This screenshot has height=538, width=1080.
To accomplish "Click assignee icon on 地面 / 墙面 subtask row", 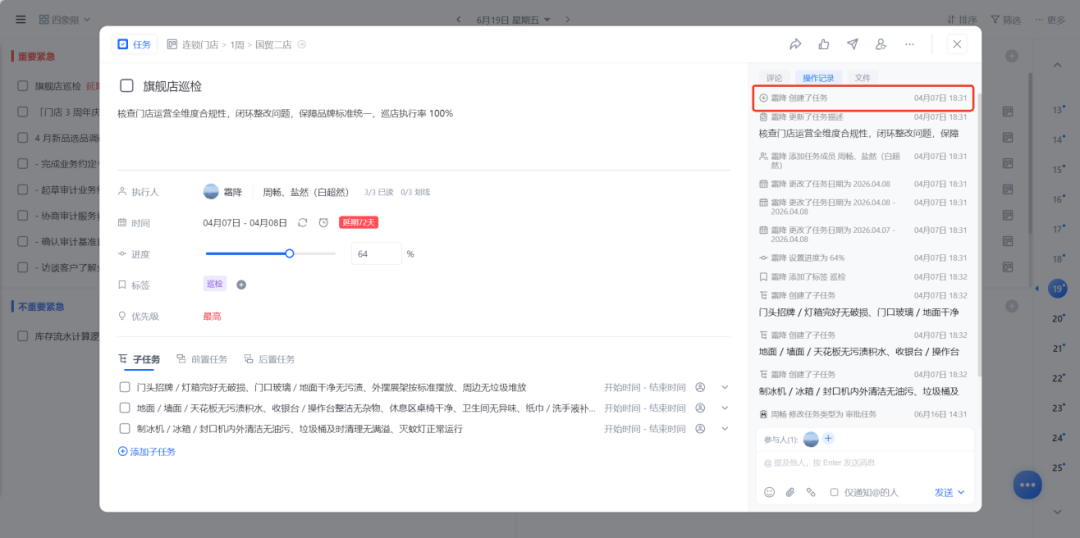I will [700, 408].
